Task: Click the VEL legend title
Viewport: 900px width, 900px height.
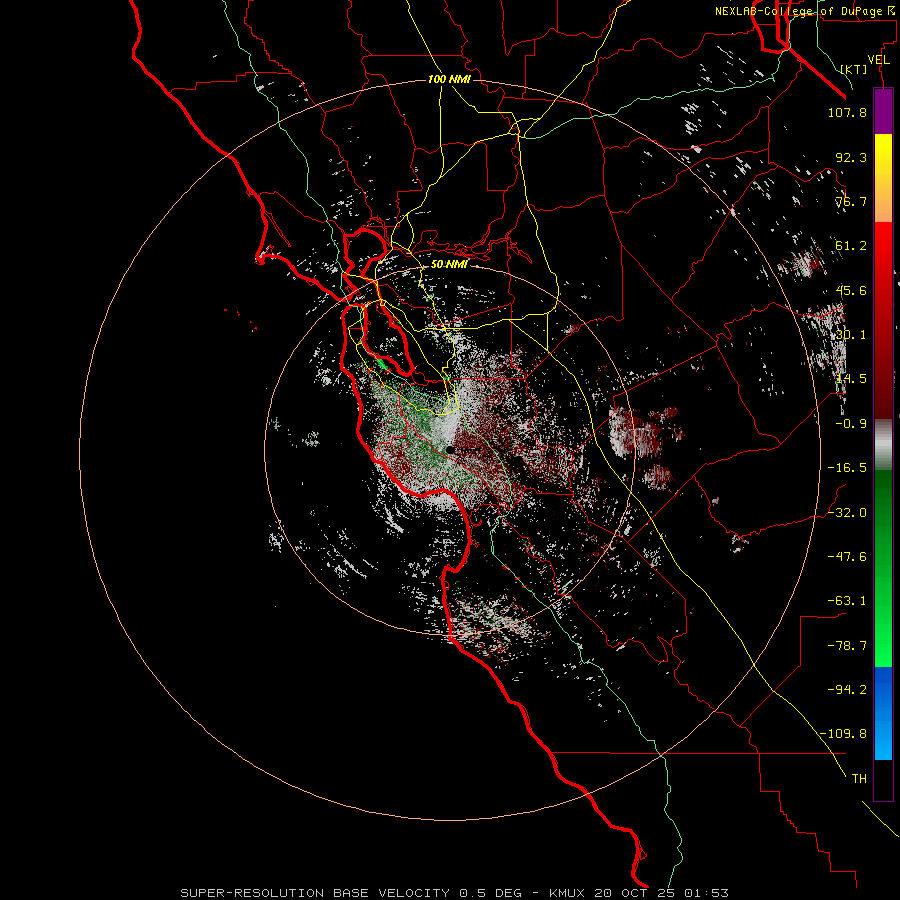Action: (x=878, y=60)
